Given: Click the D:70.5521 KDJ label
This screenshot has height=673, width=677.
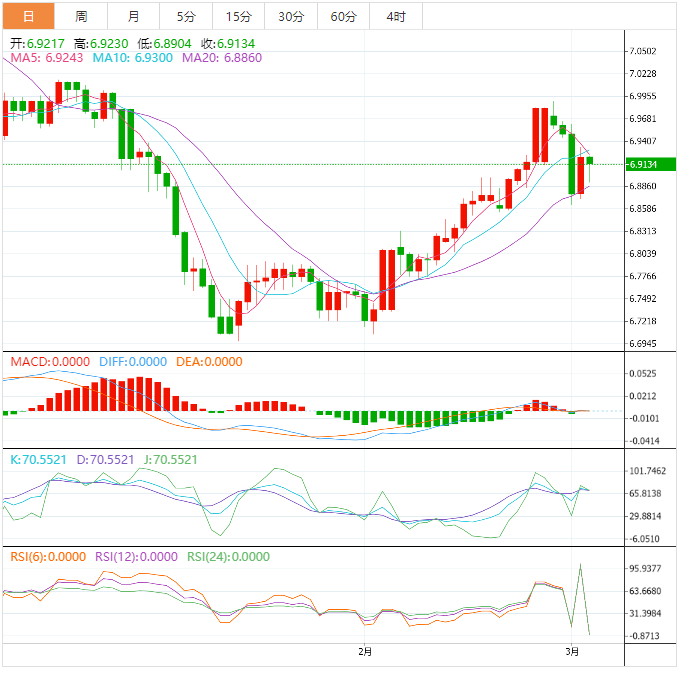Looking at the screenshot, I should click(x=105, y=460).
